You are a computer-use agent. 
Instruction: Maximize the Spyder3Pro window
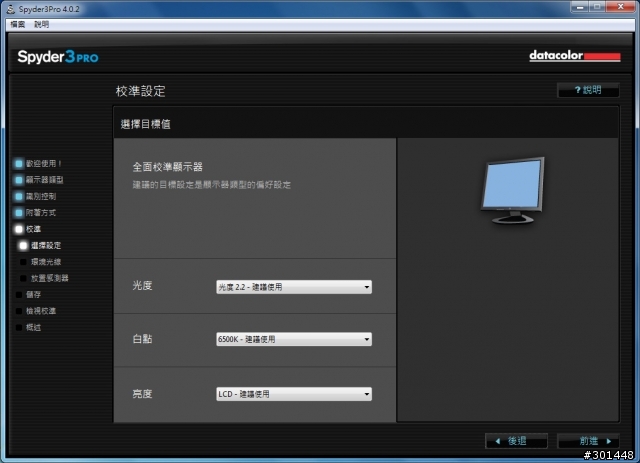[x=597, y=7]
